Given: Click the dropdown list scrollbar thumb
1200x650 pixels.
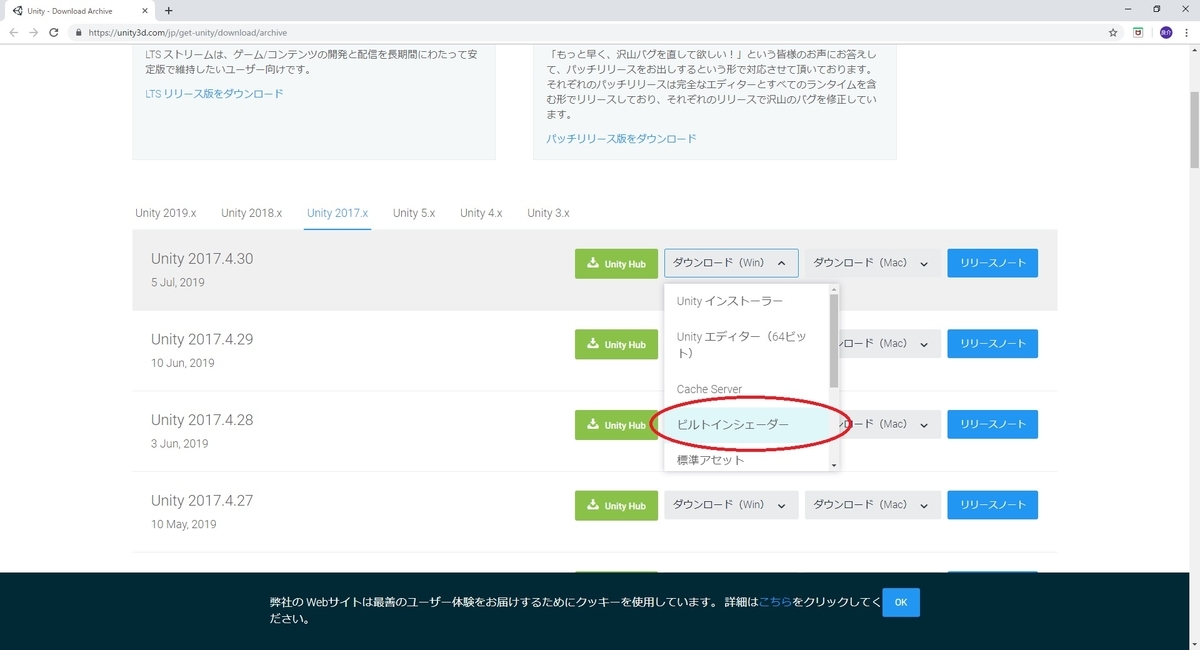Looking at the screenshot, I should 834,340.
